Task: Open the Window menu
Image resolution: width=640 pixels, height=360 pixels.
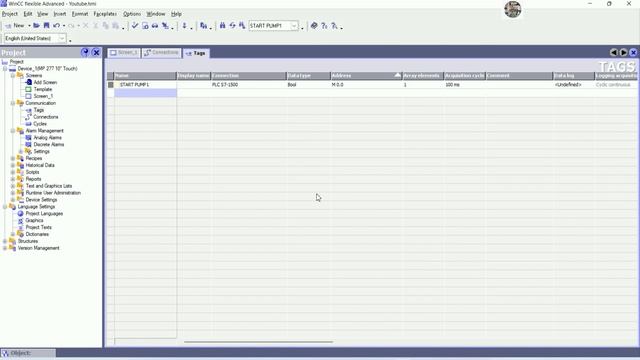Action: point(156,14)
